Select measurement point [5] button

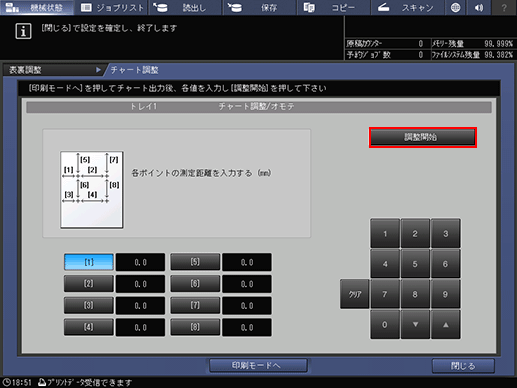click(x=195, y=262)
